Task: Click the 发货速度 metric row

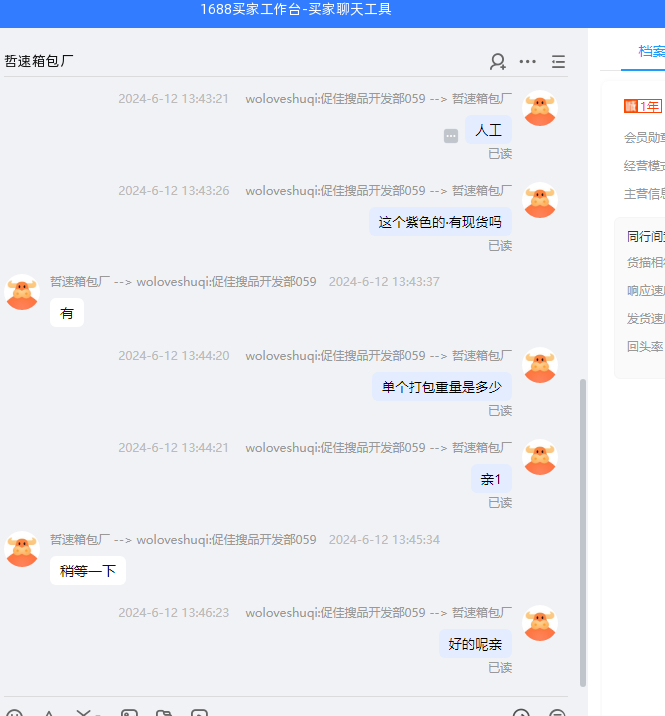Action: (x=646, y=319)
